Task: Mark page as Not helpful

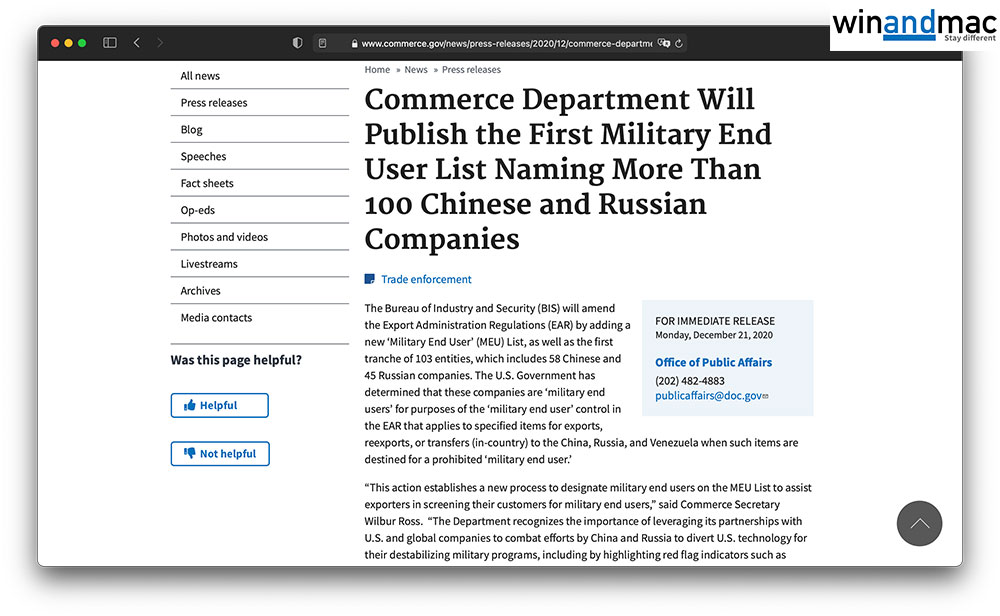Action: (x=220, y=453)
